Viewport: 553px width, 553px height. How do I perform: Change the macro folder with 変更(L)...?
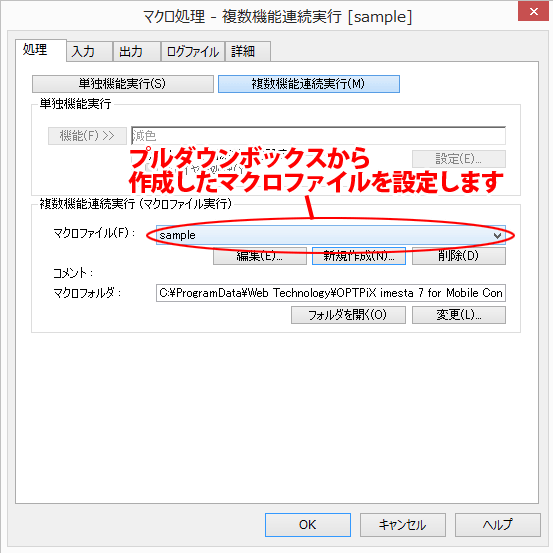click(x=458, y=315)
